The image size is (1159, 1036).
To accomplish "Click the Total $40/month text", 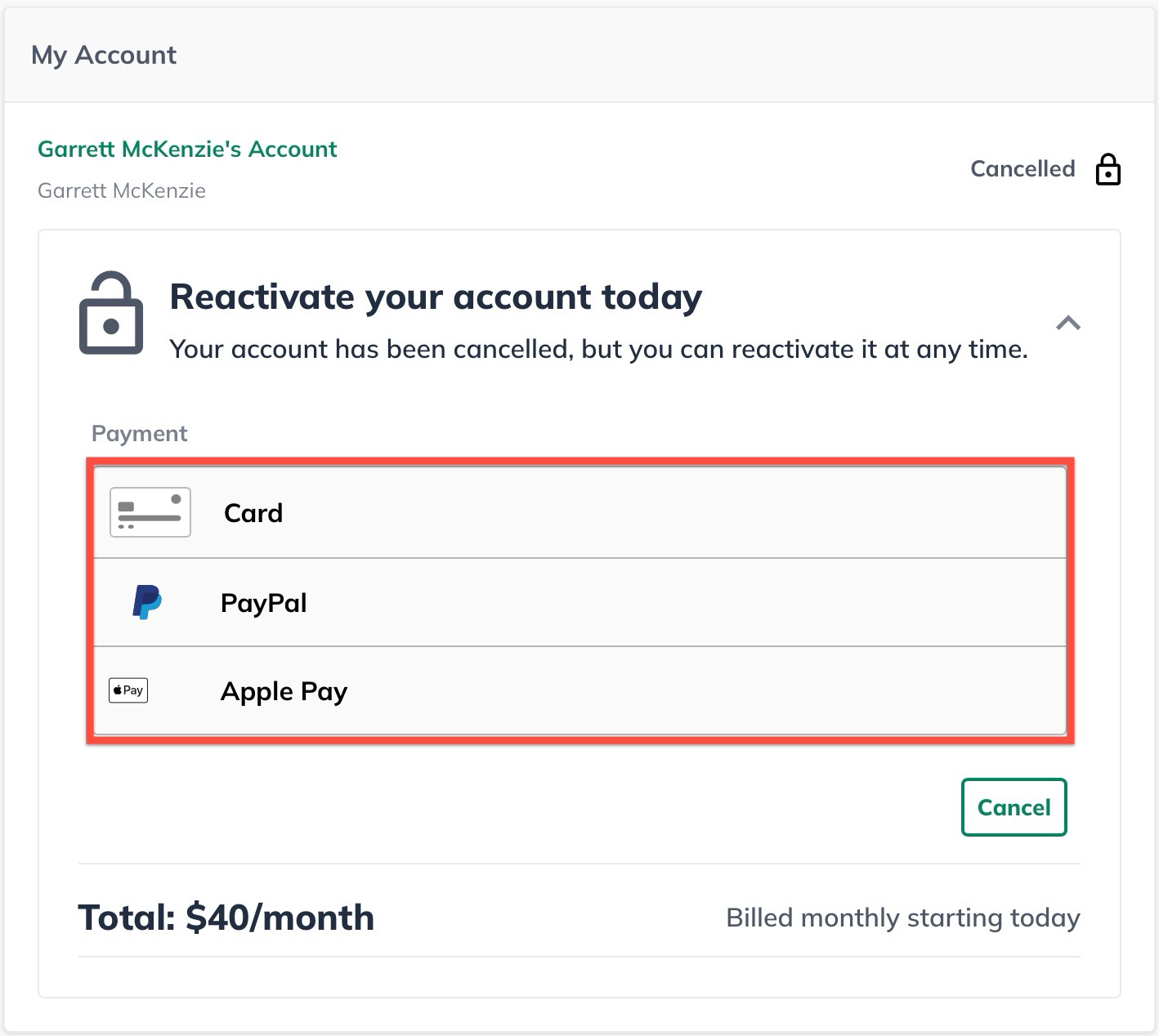I will point(226,917).
